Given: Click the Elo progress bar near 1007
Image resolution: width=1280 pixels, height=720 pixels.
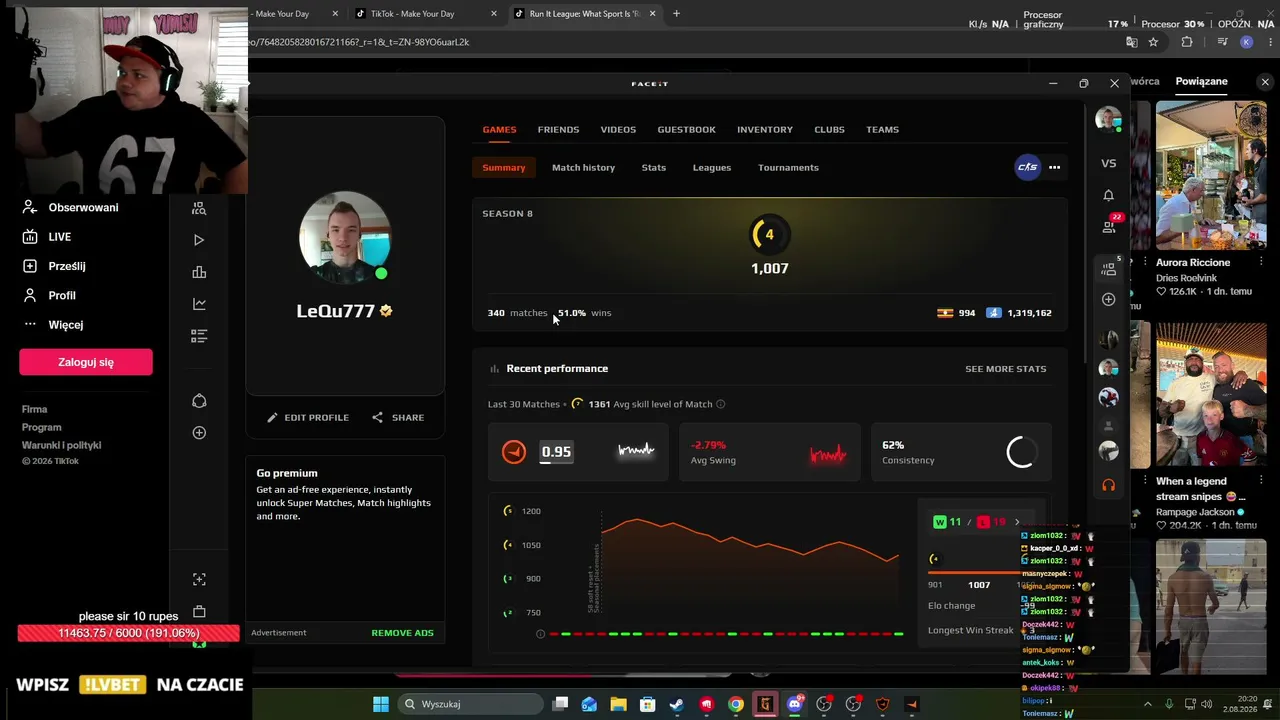Looking at the screenshot, I should (976, 573).
